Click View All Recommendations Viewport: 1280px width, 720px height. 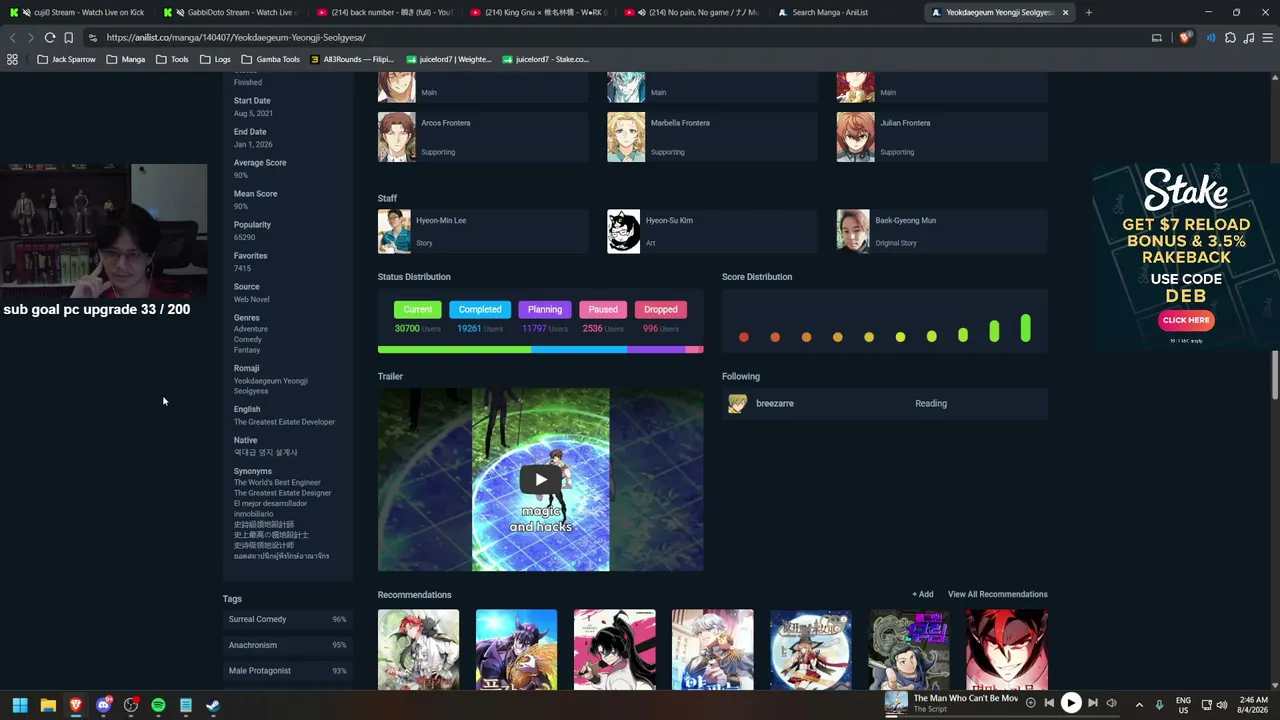click(x=998, y=594)
